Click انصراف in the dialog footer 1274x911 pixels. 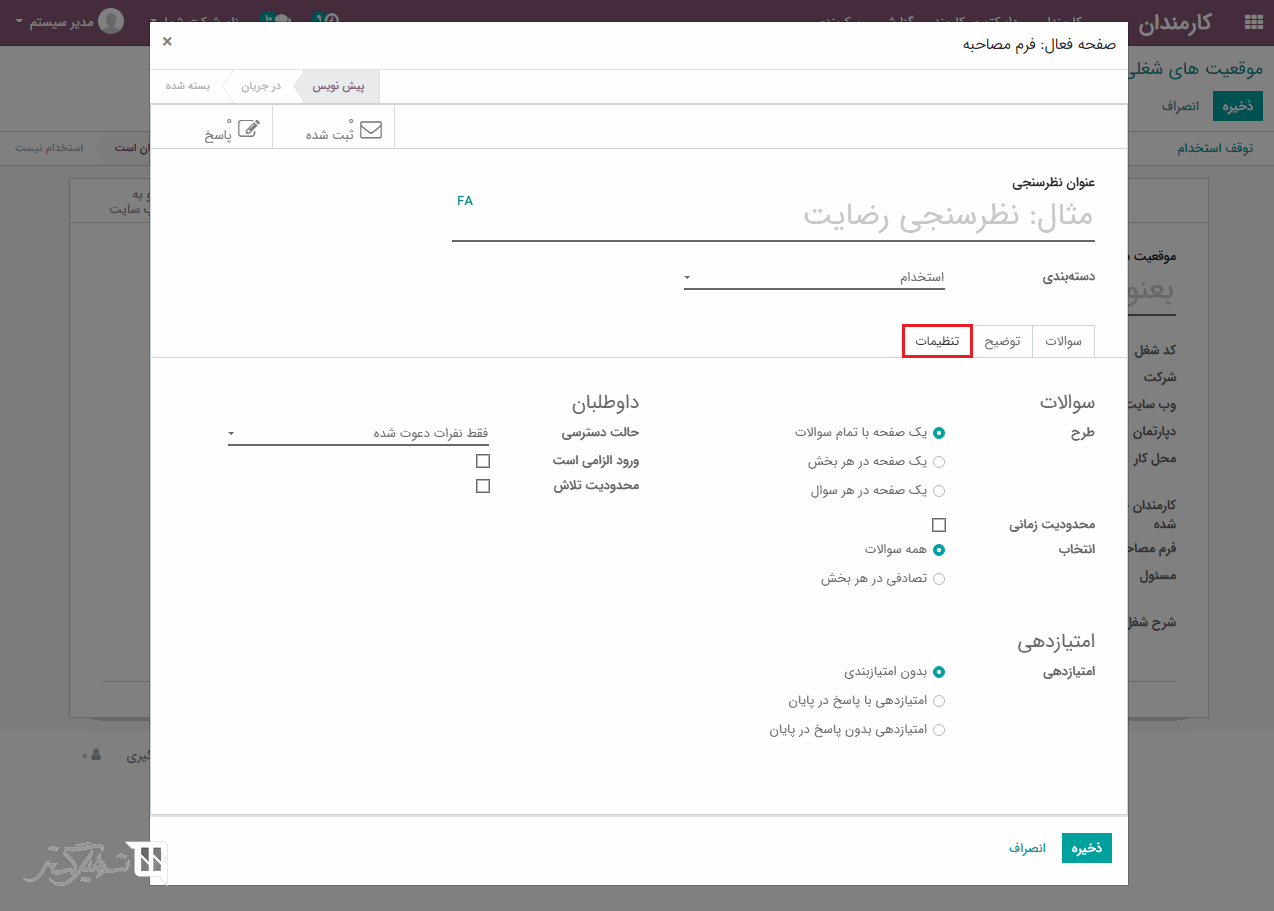(x=1027, y=848)
